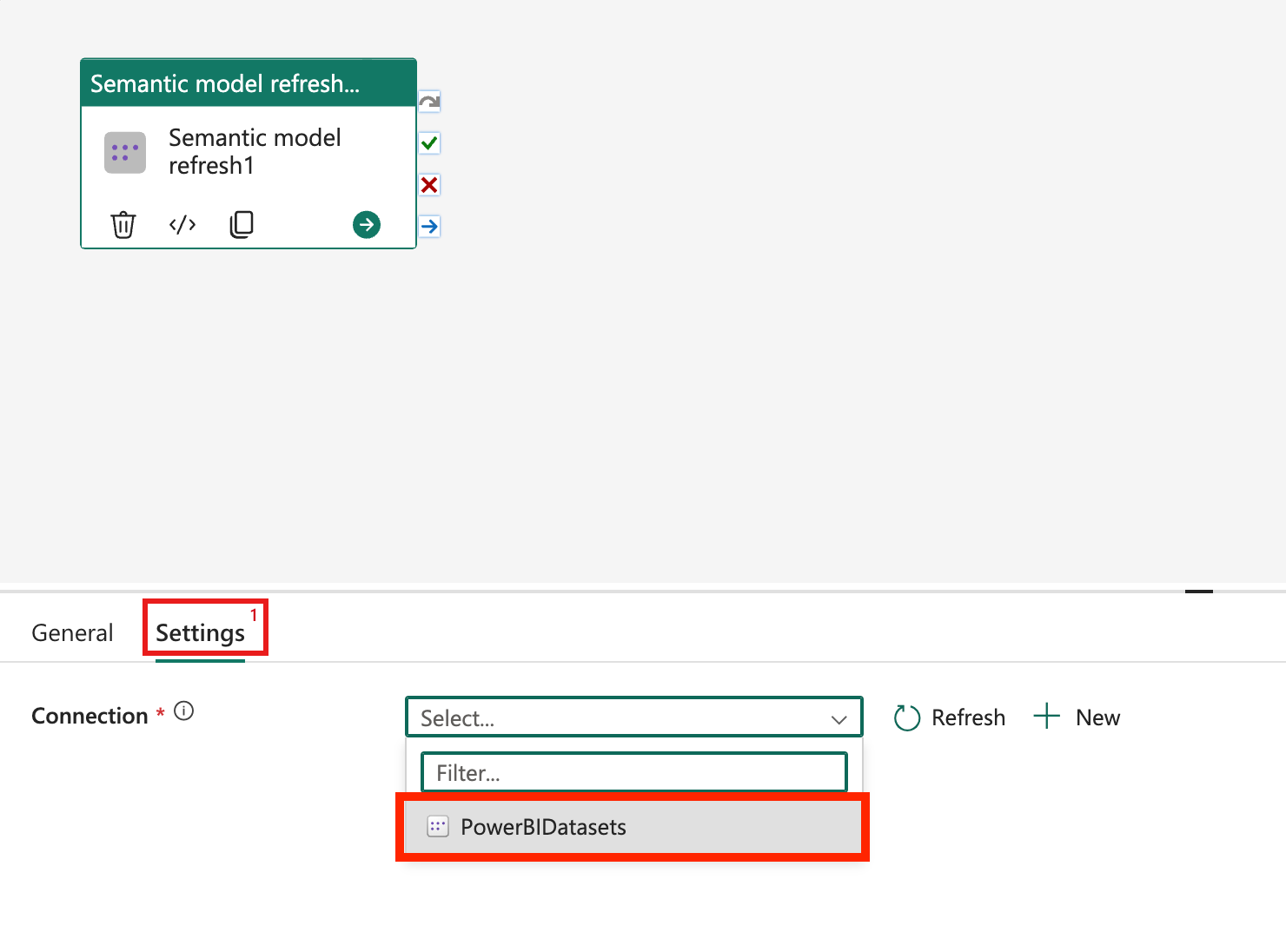
Task: Create a New connection
Action: (x=1077, y=717)
